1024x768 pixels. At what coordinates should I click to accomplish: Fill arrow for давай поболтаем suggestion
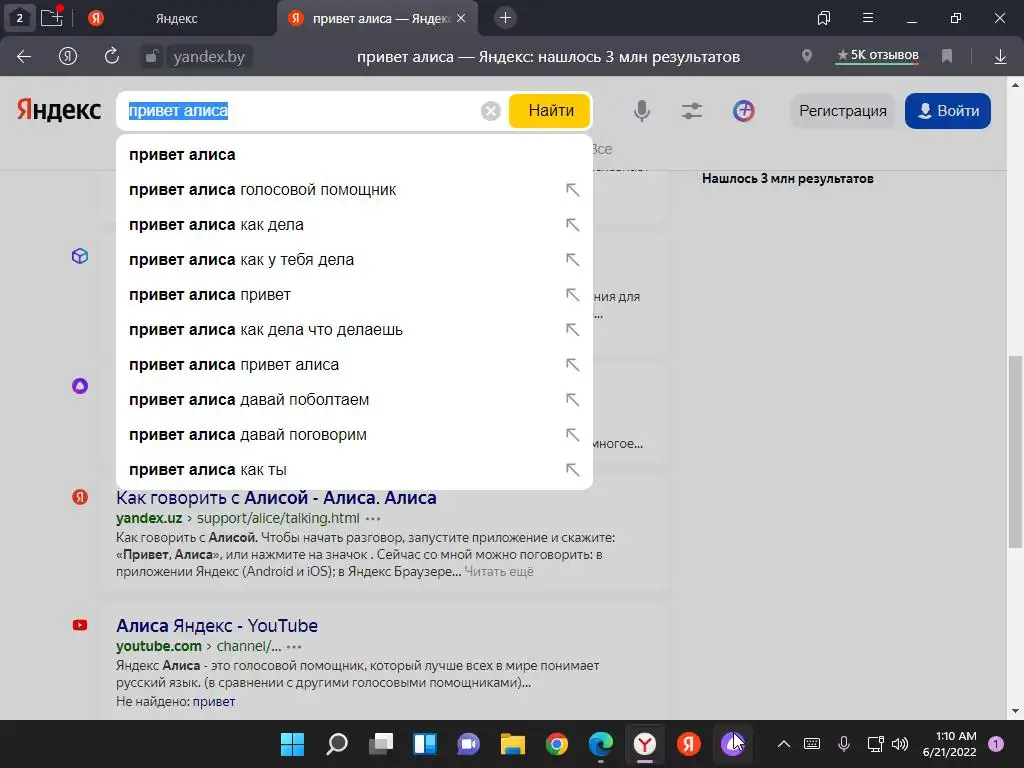572,400
